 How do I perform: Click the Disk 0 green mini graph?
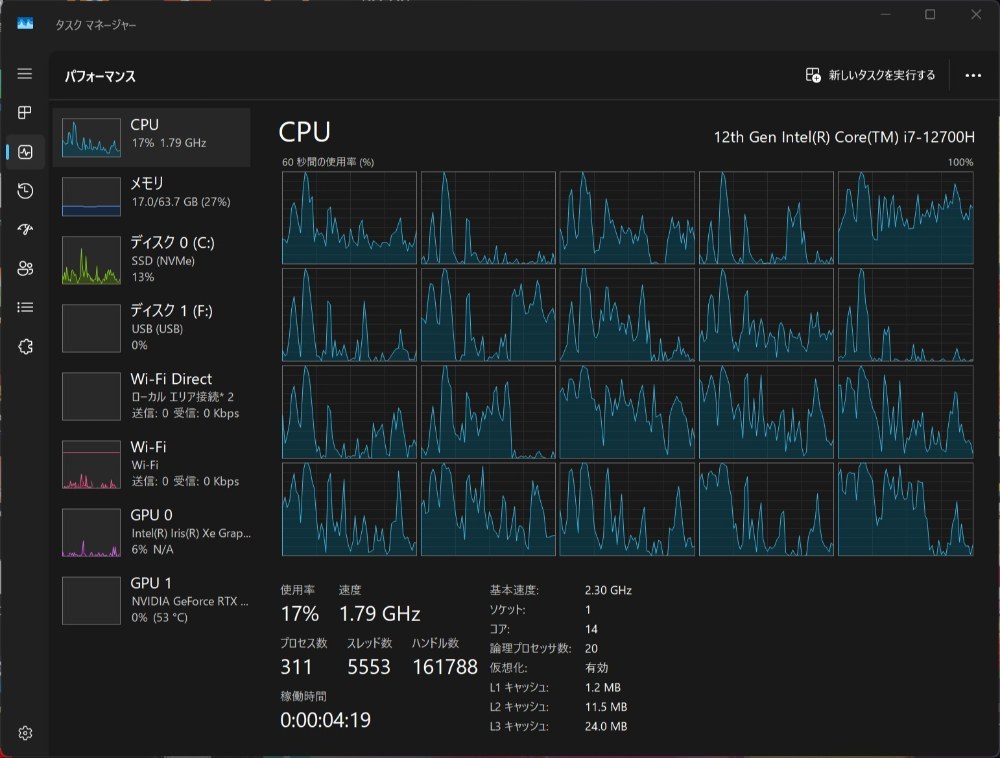coord(91,260)
